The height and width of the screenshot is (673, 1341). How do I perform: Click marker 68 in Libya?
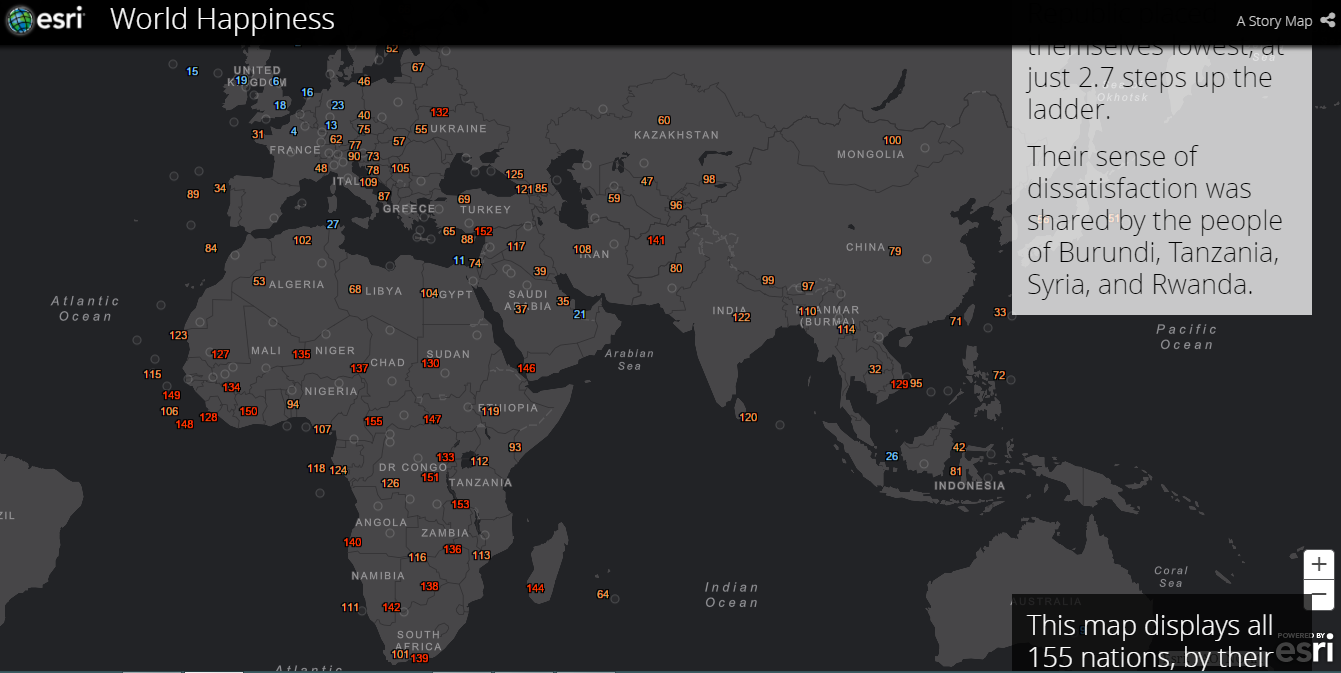[x=355, y=290]
